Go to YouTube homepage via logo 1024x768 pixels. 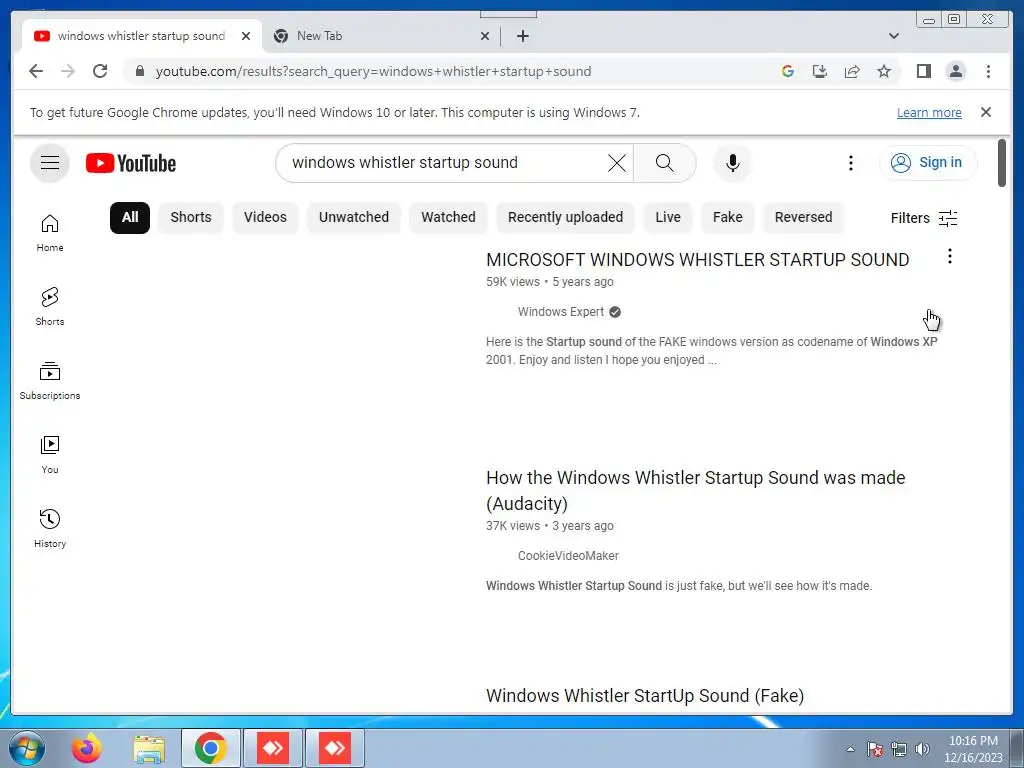131,163
